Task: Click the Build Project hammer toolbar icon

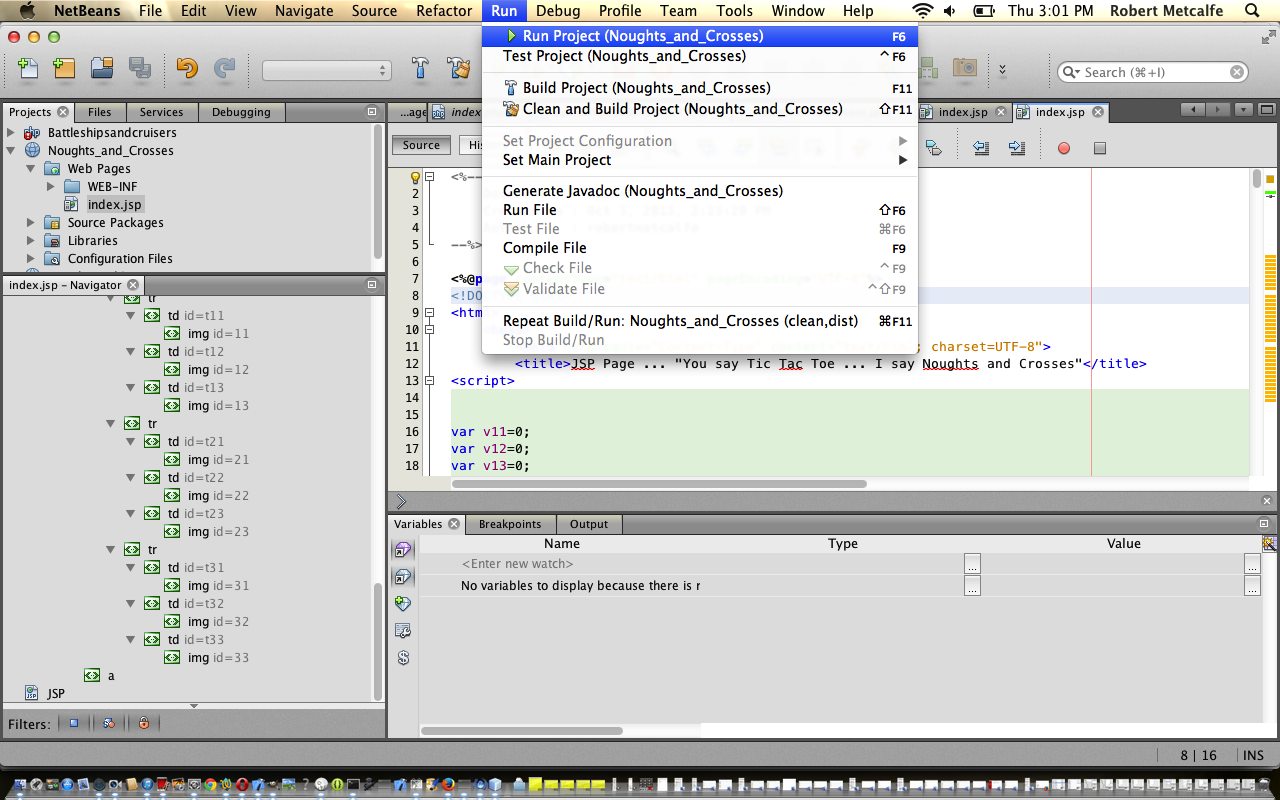Action: 421,68
